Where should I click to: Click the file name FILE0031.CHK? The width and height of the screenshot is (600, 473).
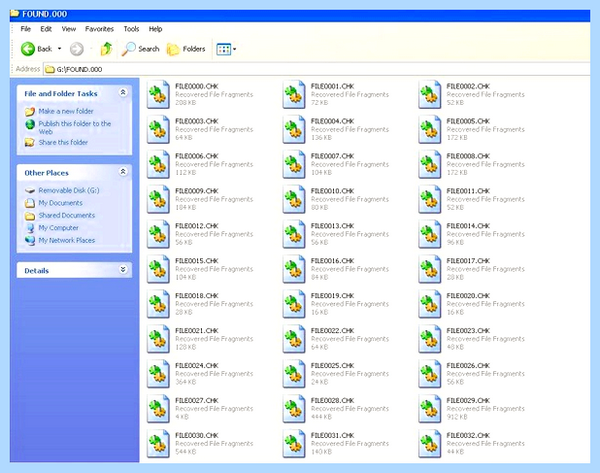pyautogui.click(x=333, y=435)
